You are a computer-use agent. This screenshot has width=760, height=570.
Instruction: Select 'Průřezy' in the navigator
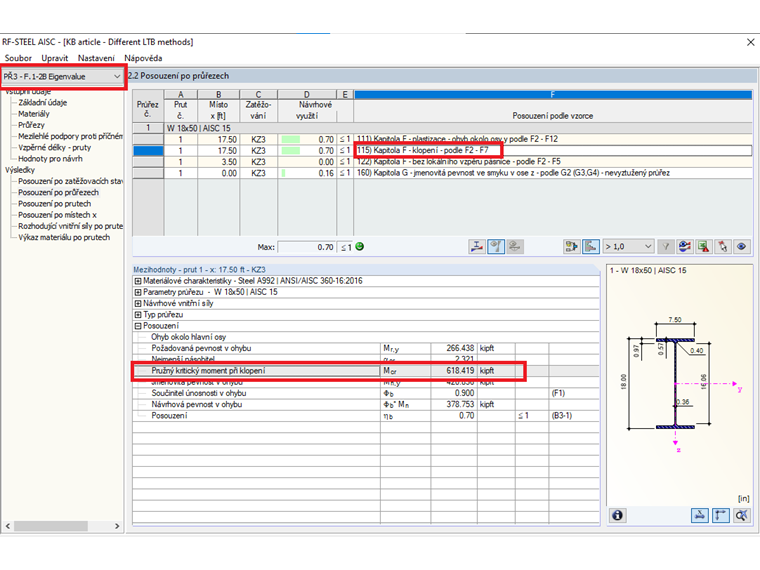tap(32, 125)
